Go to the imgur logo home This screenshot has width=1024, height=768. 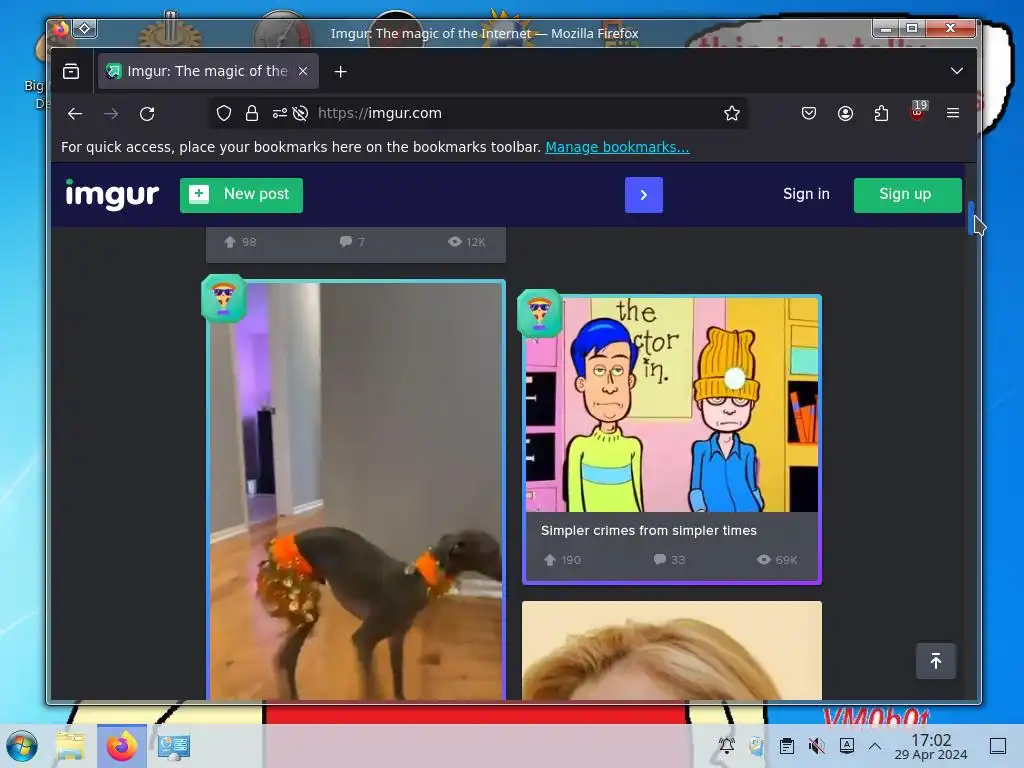(x=112, y=195)
